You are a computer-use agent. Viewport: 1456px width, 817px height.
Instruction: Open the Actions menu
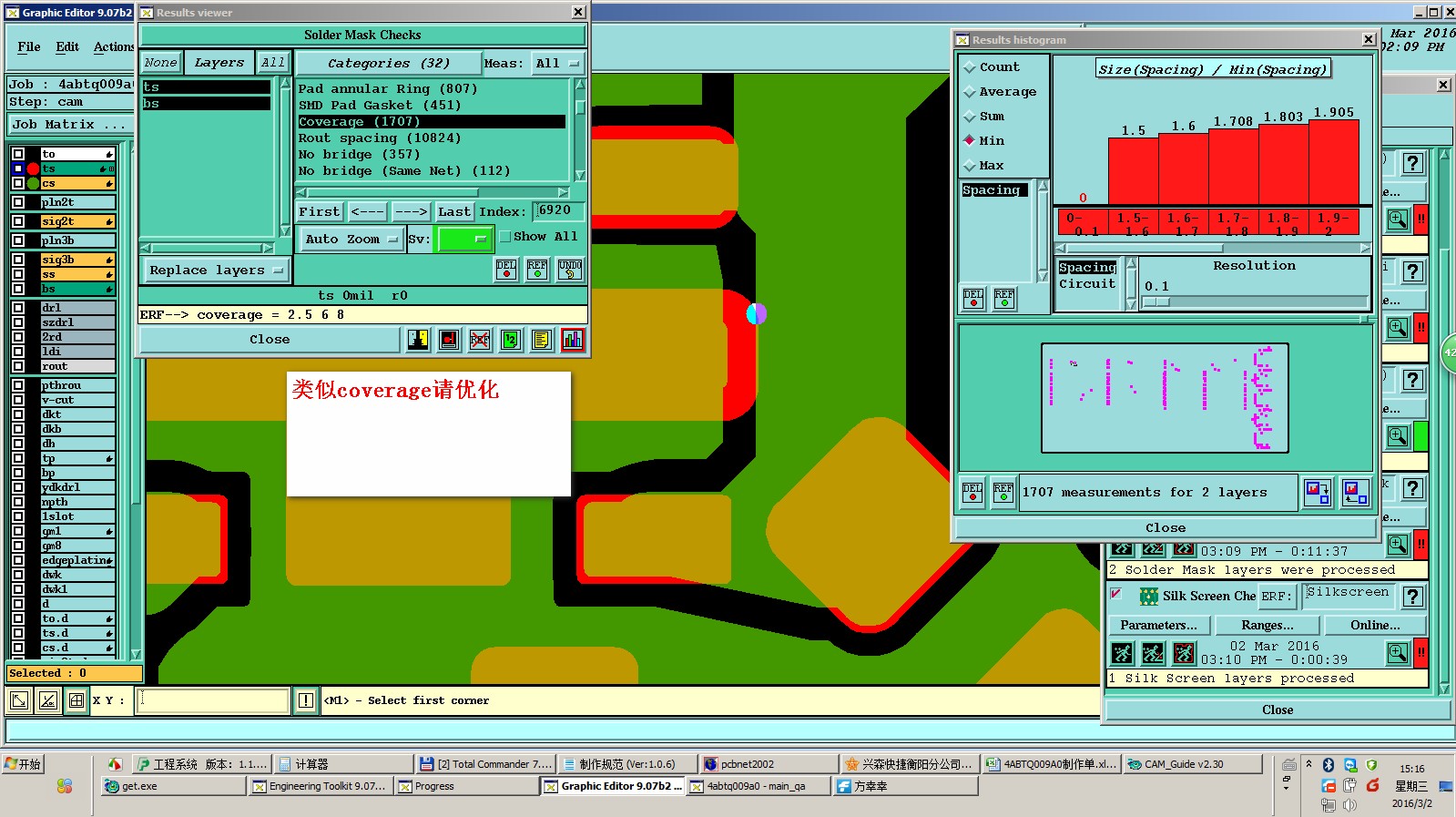(x=114, y=47)
